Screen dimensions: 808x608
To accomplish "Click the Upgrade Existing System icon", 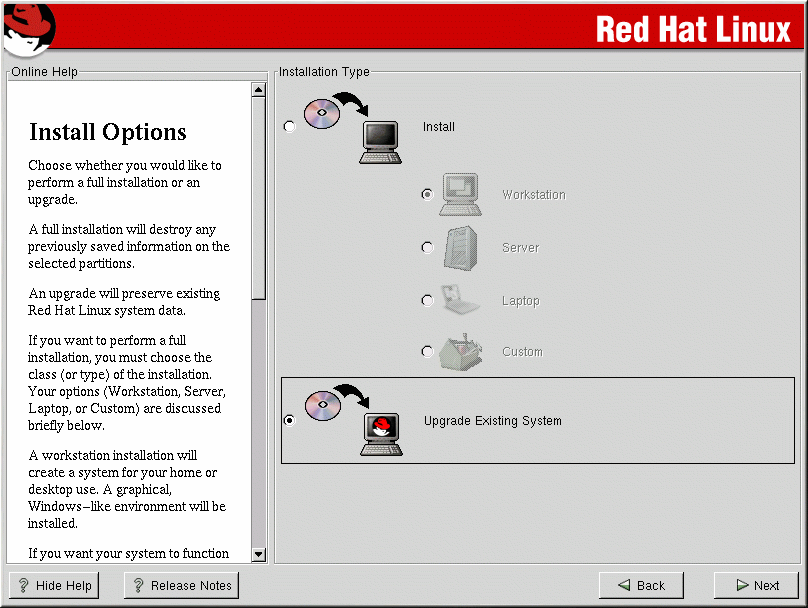I will pyautogui.click(x=353, y=421).
